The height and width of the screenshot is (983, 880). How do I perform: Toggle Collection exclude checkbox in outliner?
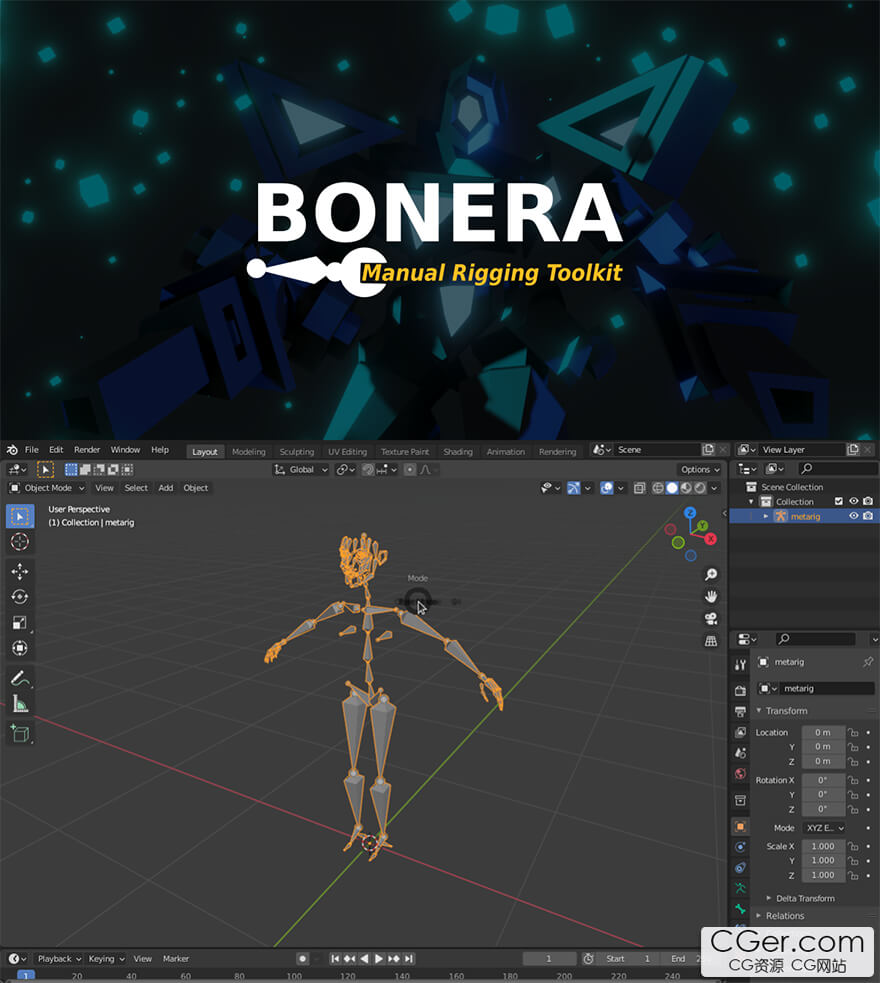click(x=839, y=501)
